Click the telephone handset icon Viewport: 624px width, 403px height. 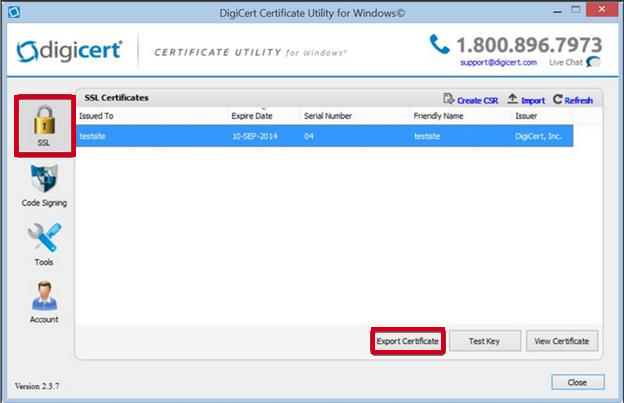(x=439, y=44)
